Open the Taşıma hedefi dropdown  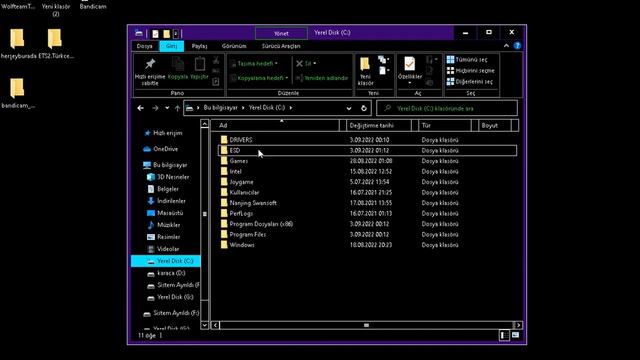[254, 64]
